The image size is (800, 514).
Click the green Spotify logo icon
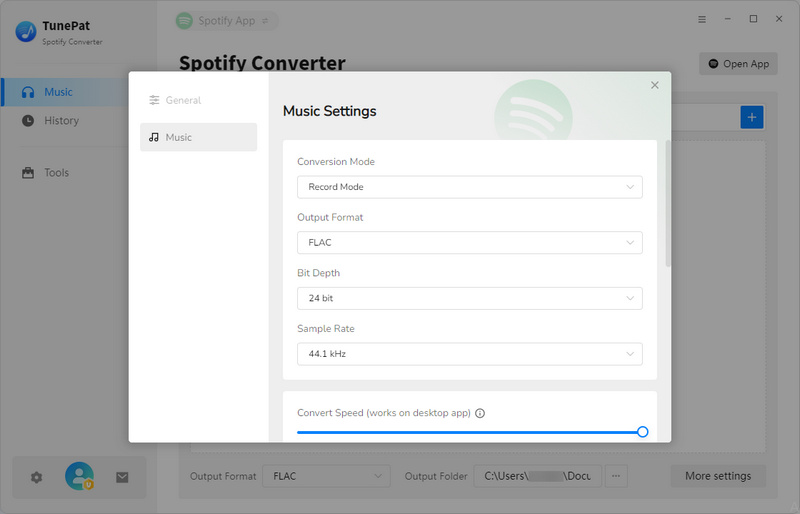point(184,21)
